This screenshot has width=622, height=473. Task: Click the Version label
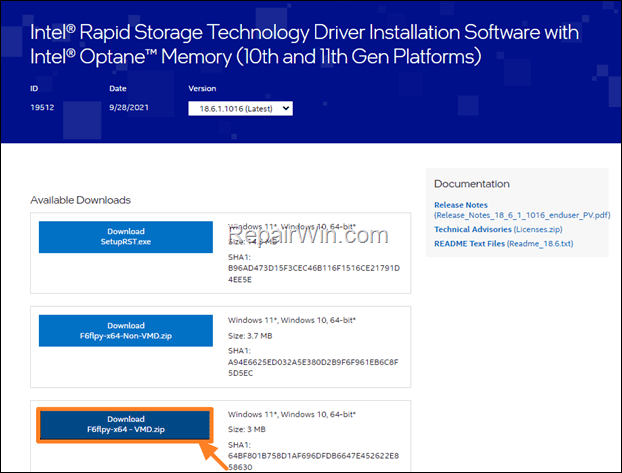202,88
